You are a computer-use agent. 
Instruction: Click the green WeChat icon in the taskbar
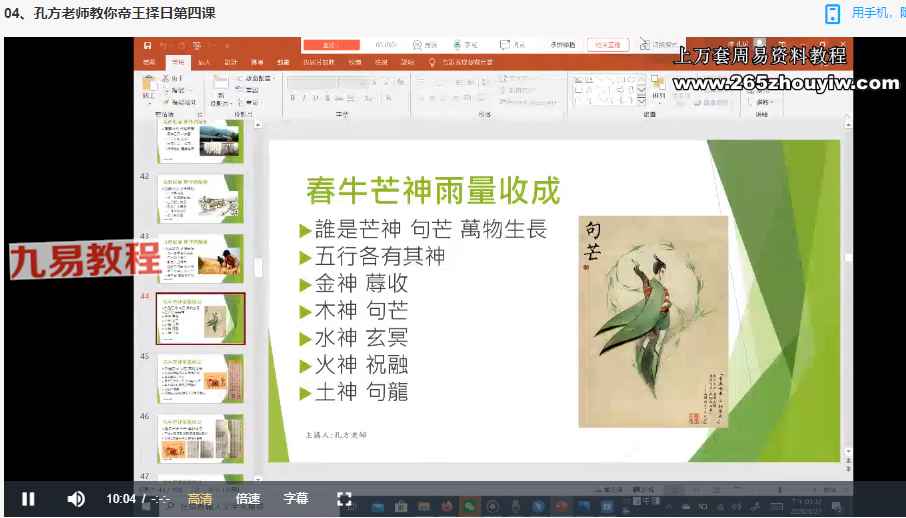click(x=469, y=507)
